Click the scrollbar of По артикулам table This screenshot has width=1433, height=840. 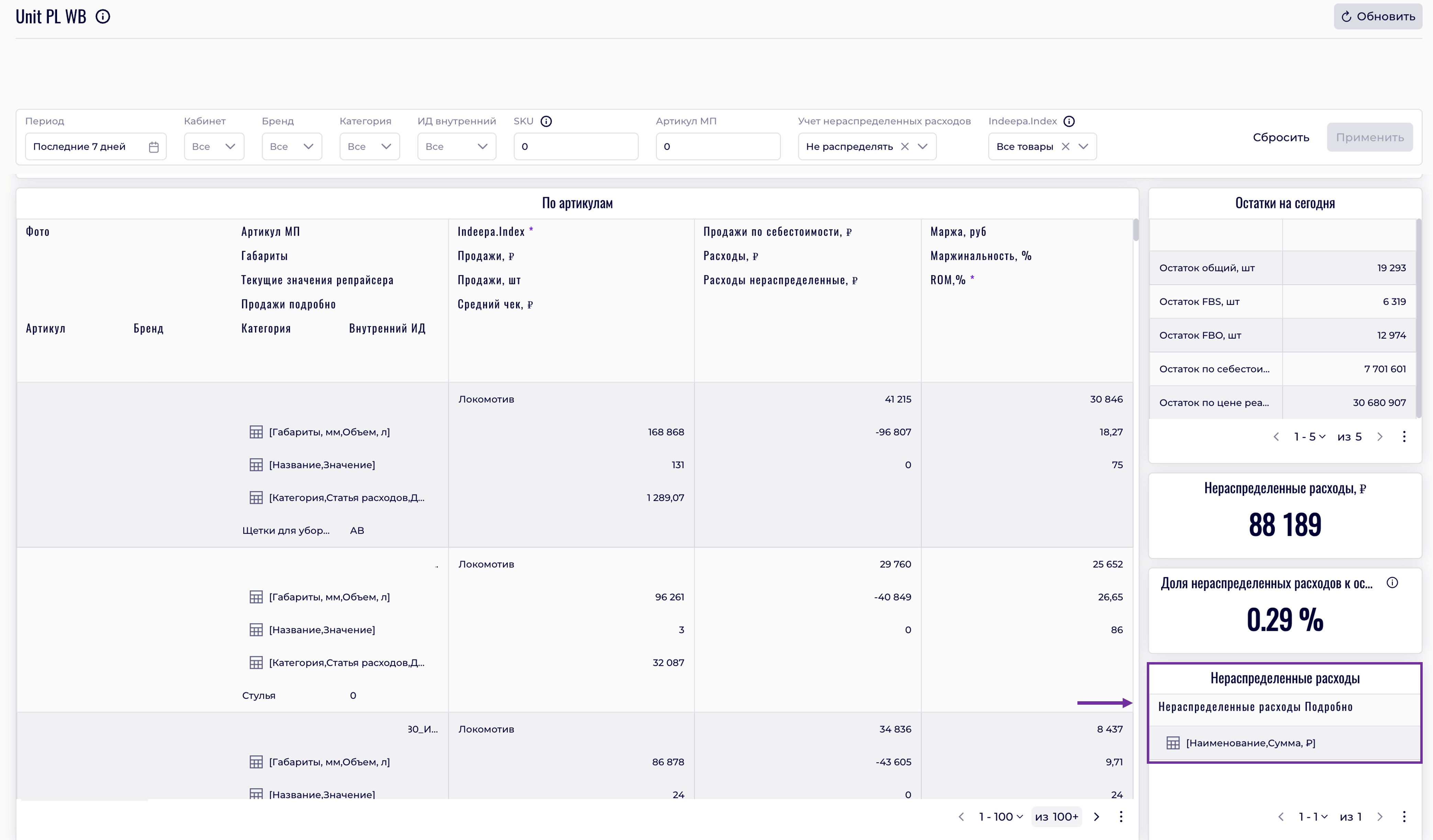click(x=1135, y=230)
